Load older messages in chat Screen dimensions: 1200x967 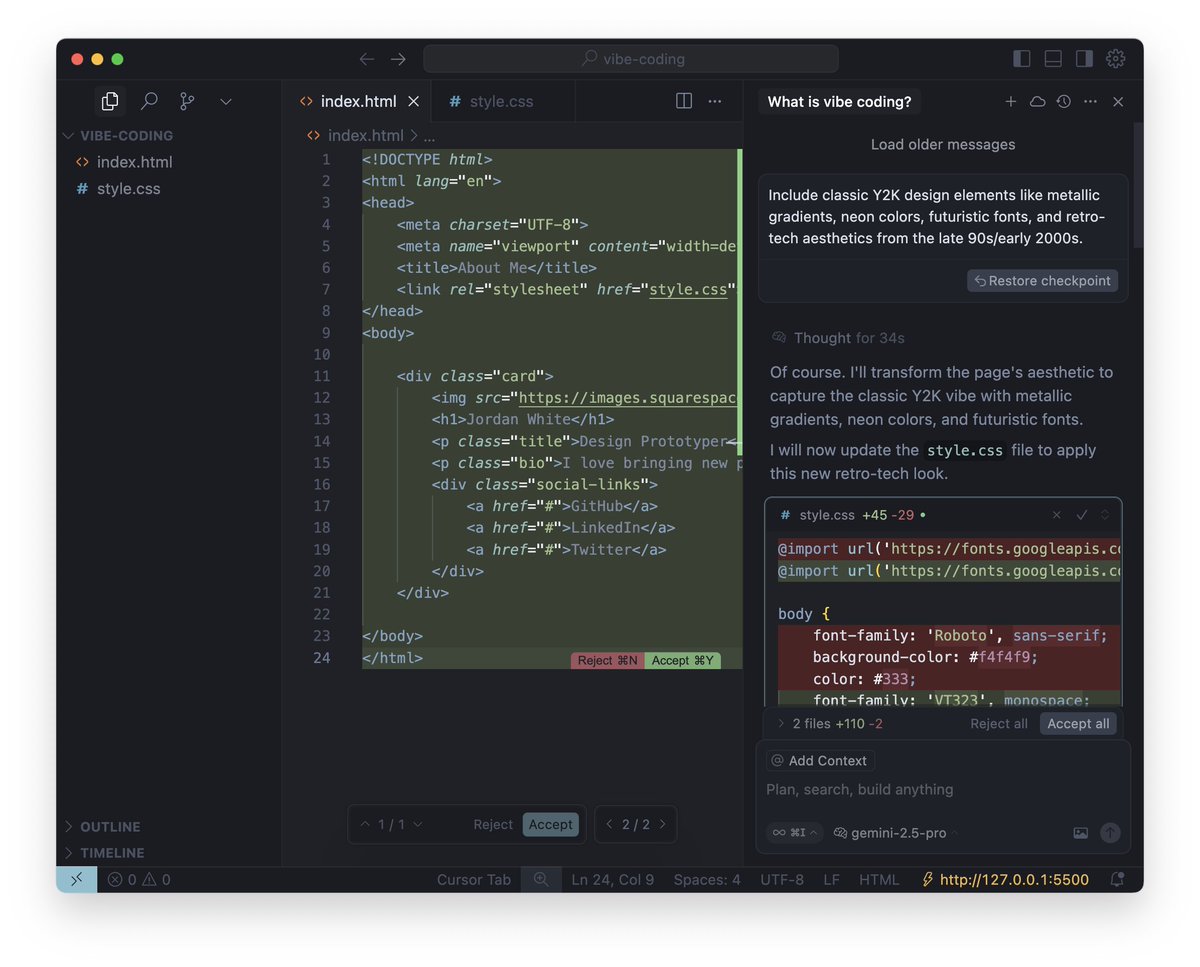(x=943, y=144)
